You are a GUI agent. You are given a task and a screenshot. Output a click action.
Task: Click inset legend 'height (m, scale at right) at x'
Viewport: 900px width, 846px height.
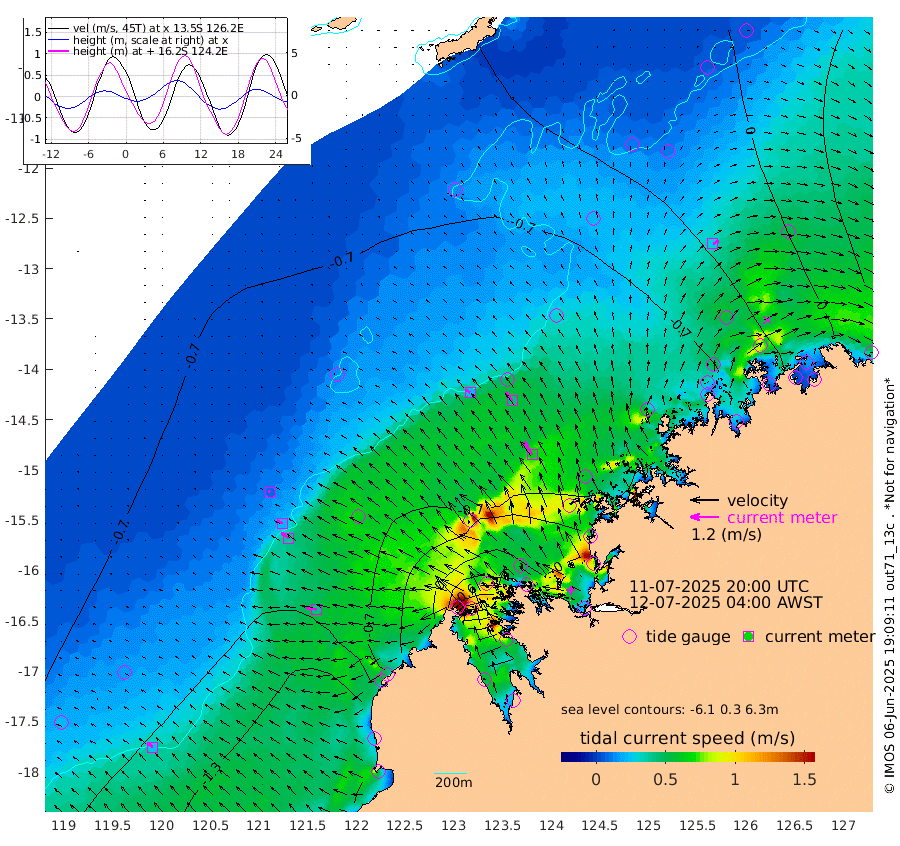pos(150,40)
